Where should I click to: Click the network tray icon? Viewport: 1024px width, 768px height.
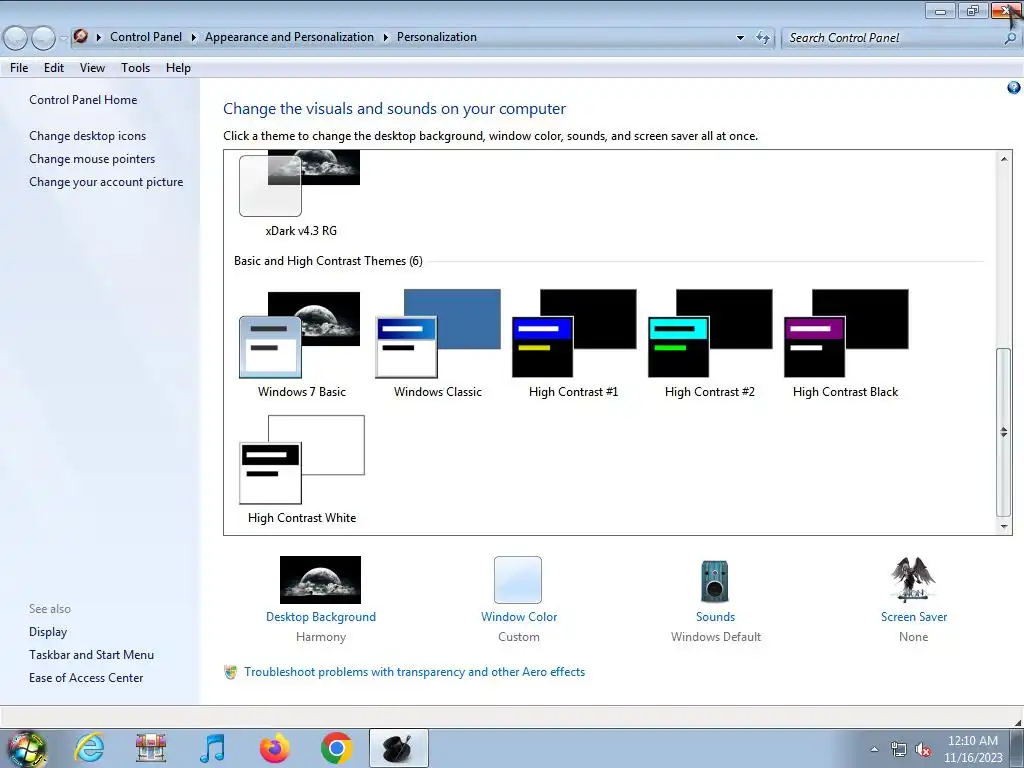(x=898, y=749)
